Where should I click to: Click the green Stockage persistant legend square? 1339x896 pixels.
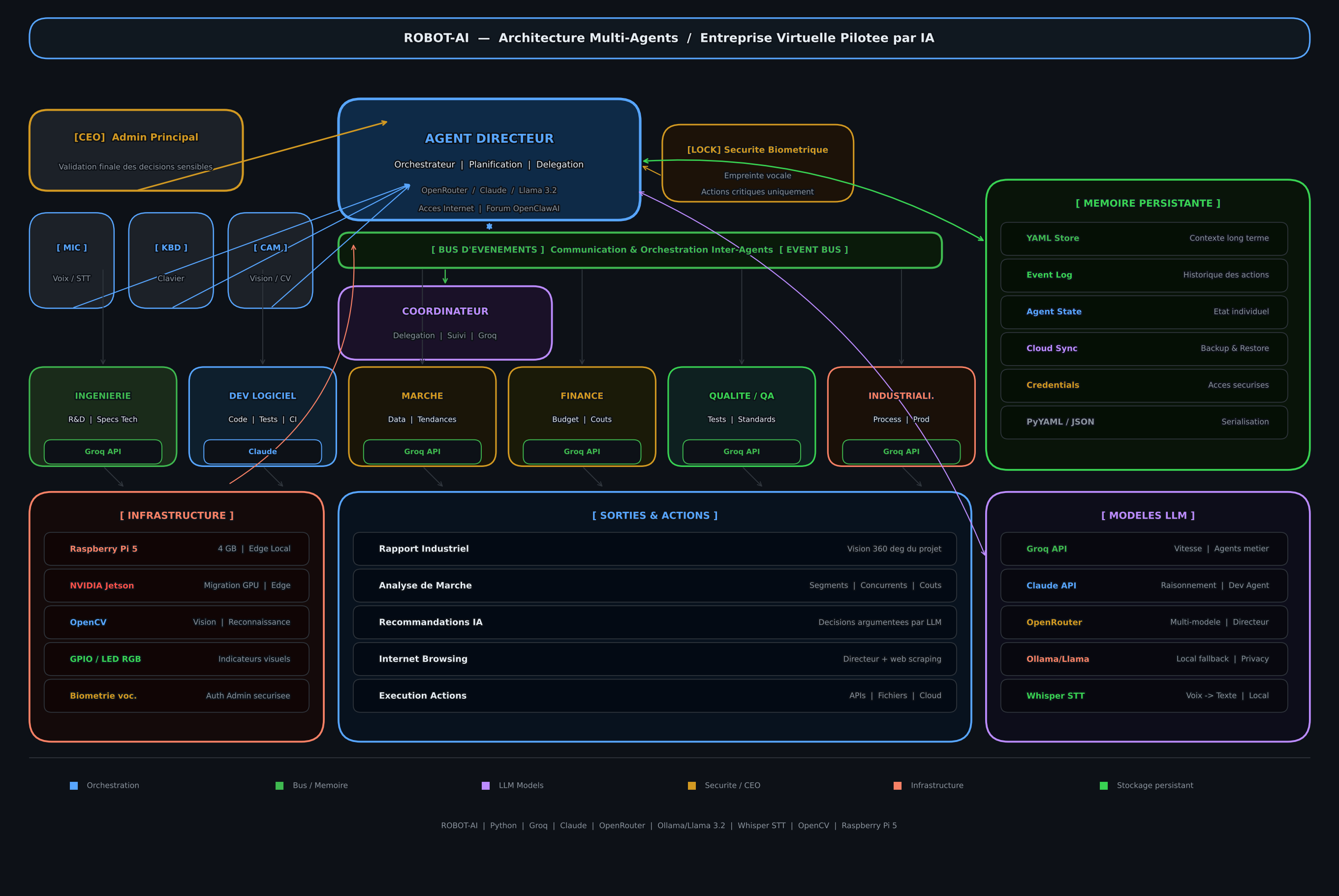tap(1104, 786)
